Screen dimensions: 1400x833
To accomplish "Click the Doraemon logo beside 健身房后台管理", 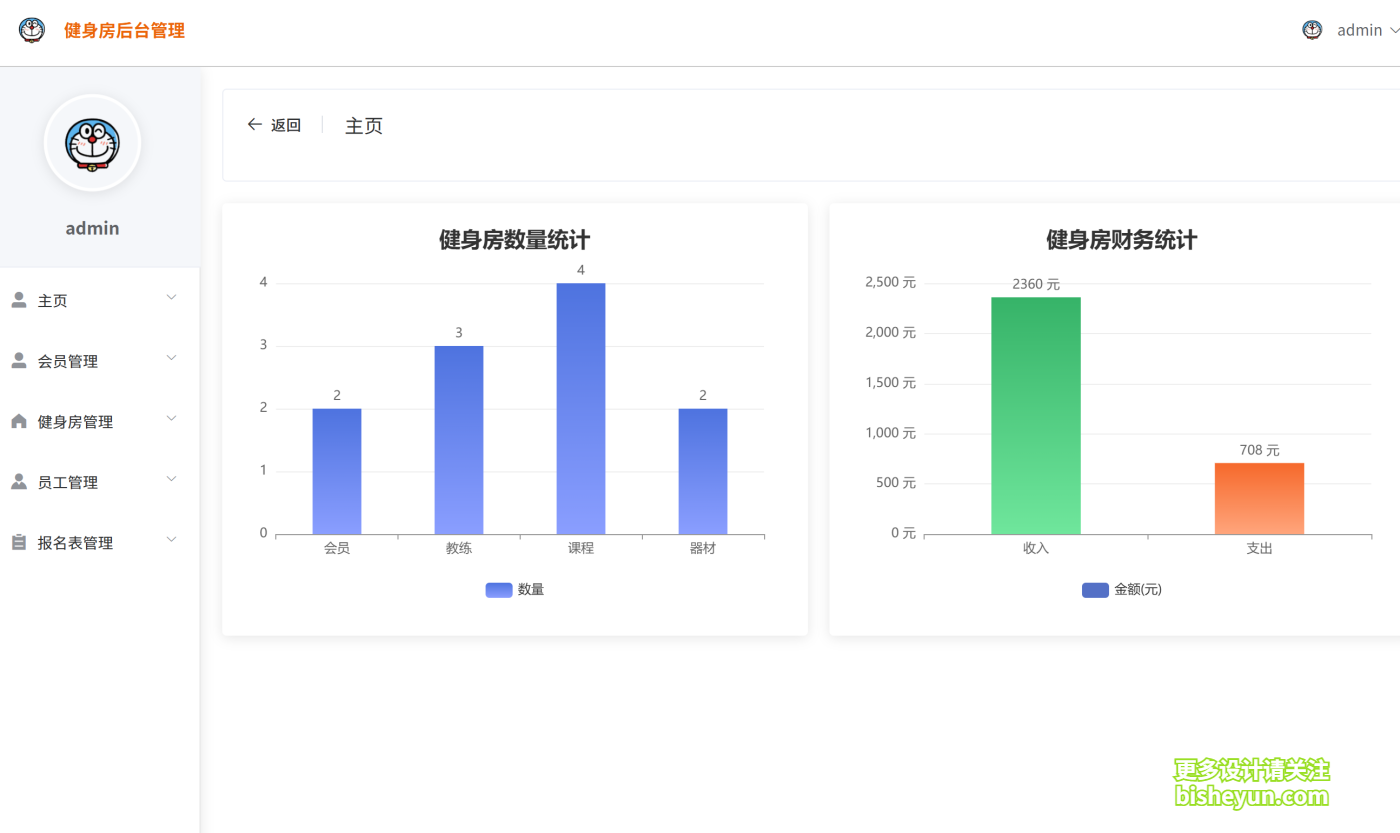I will (x=31, y=30).
